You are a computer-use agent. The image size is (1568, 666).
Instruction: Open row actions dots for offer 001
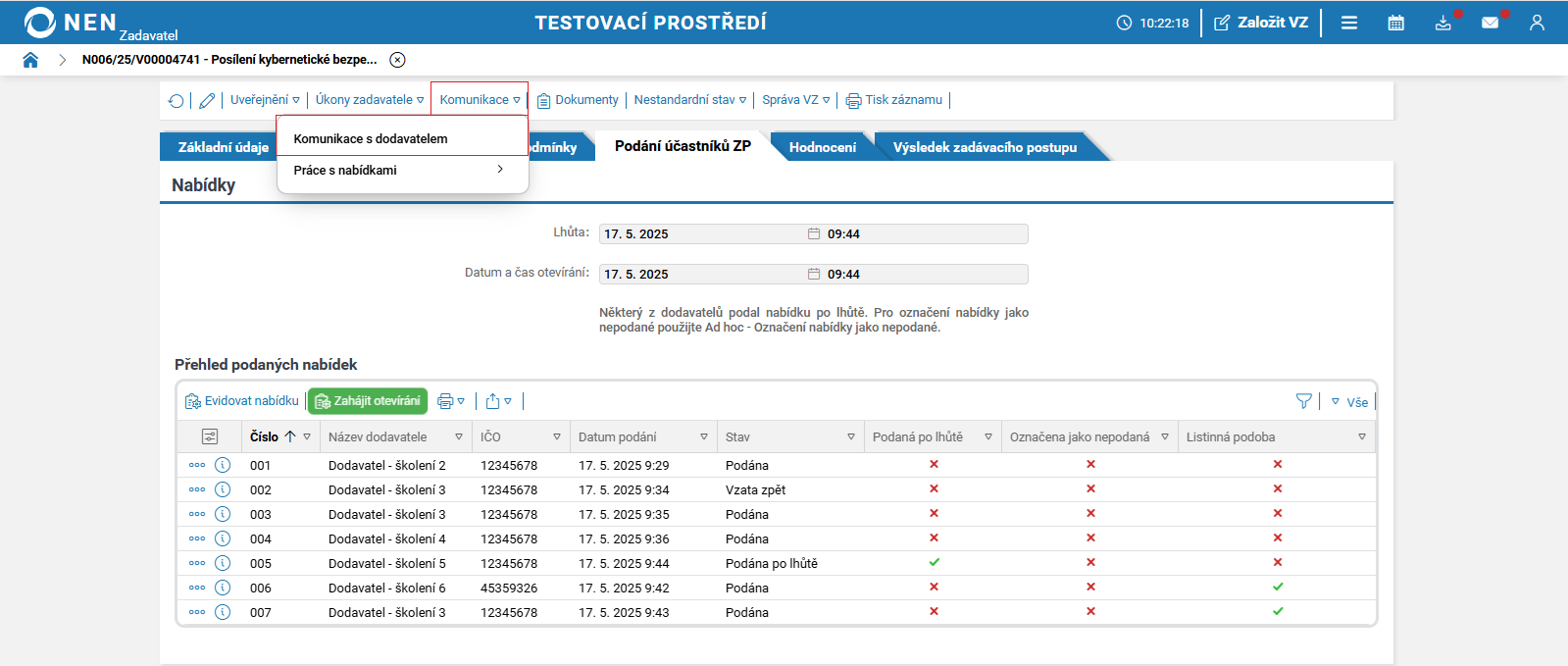point(197,465)
